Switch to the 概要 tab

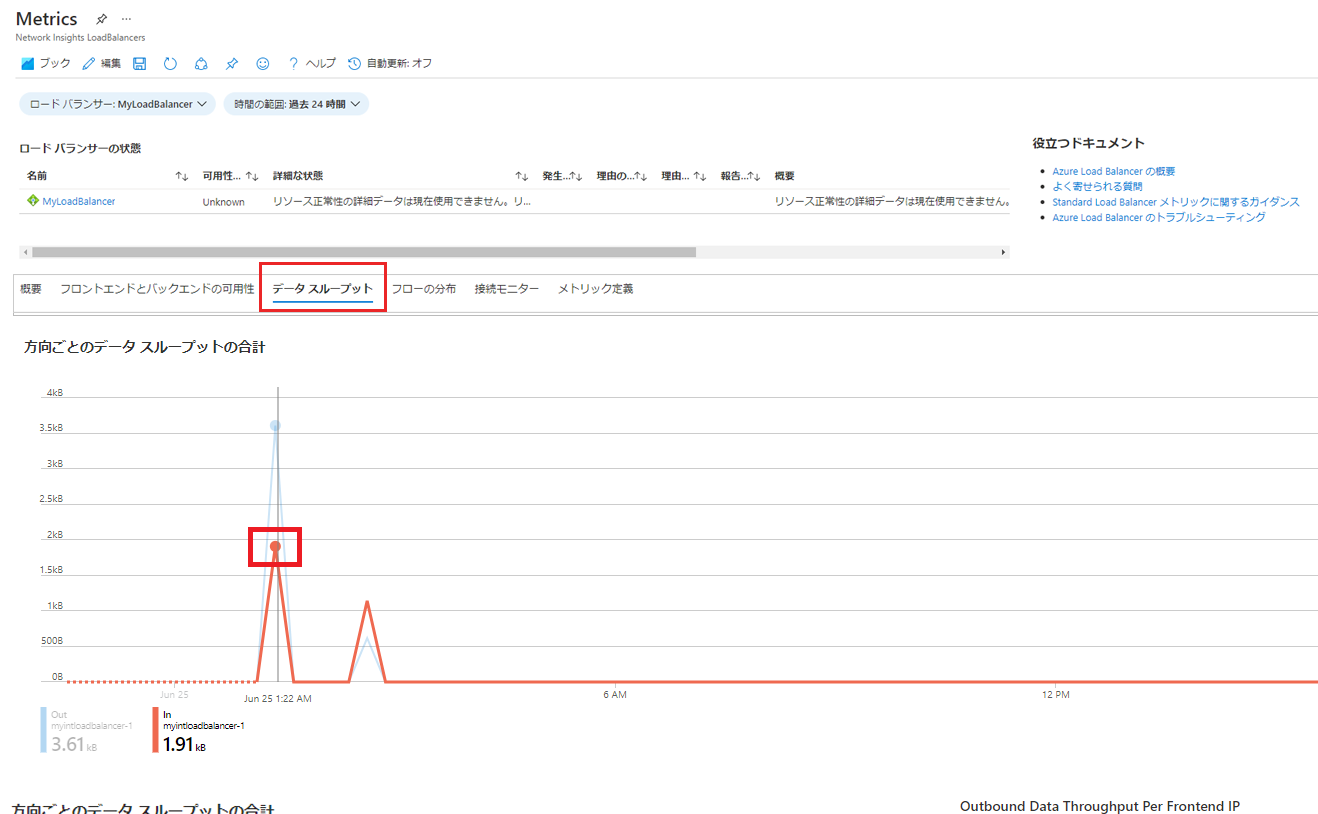pyautogui.click(x=31, y=289)
